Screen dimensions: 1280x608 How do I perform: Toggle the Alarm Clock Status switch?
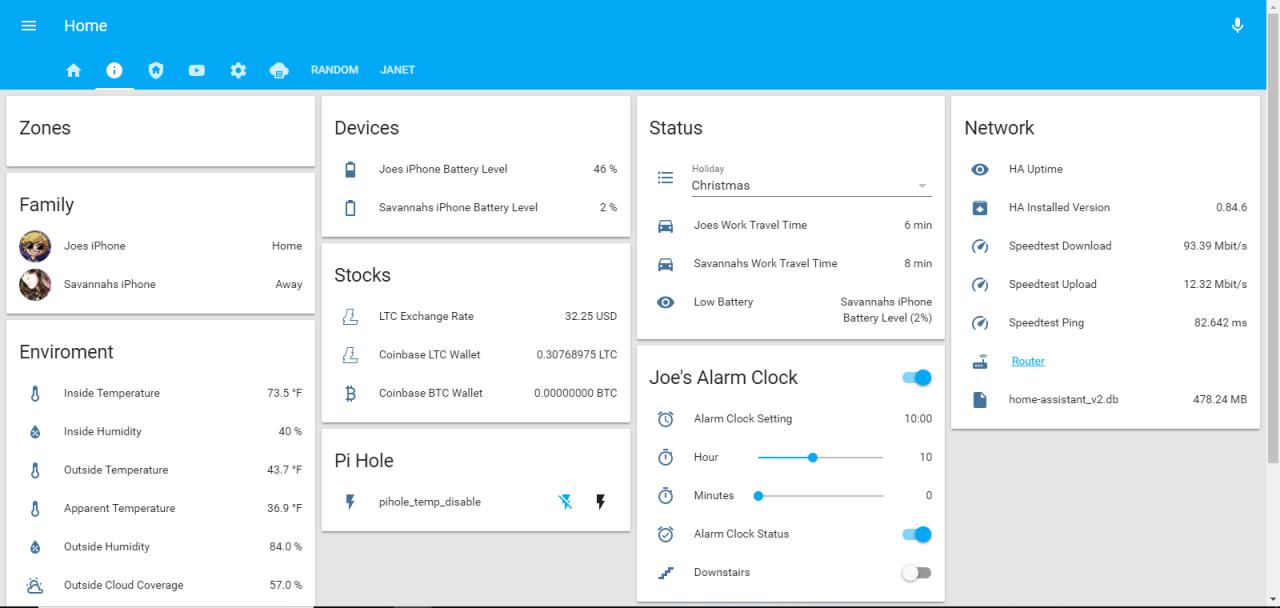[916, 534]
